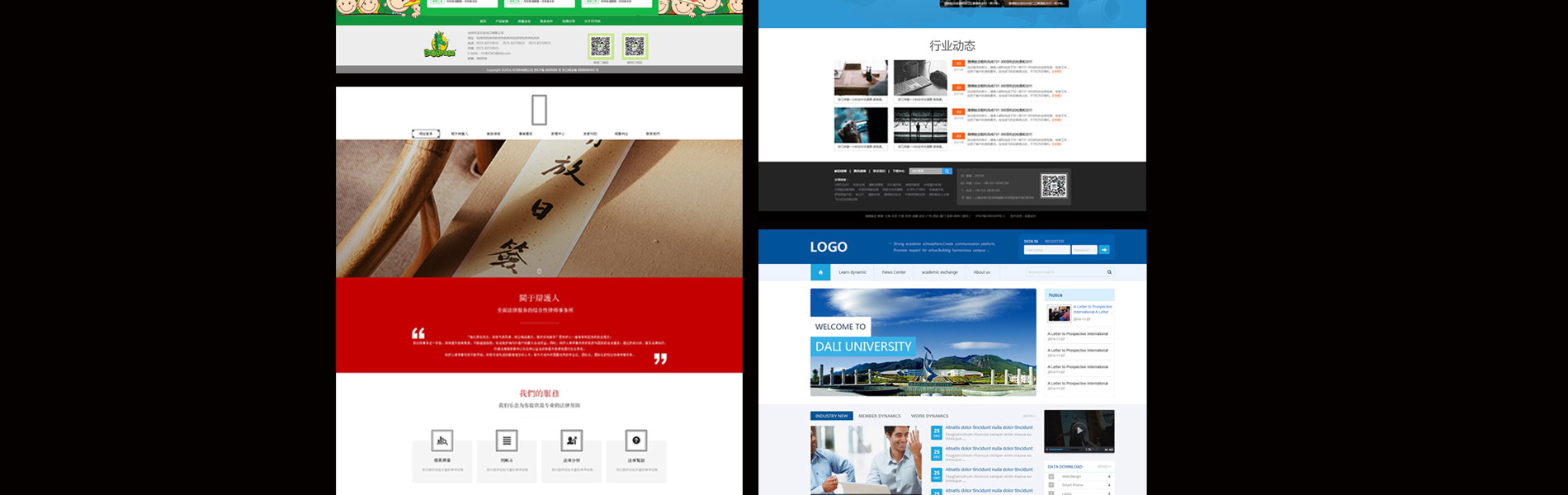Click the chart service icon on law page
Image resolution: width=1568 pixels, height=495 pixels.
tap(442, 441)
